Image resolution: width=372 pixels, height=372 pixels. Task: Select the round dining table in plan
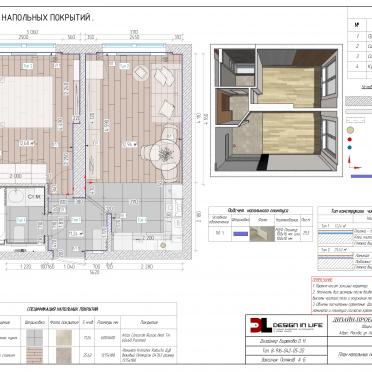click(165, 155)
